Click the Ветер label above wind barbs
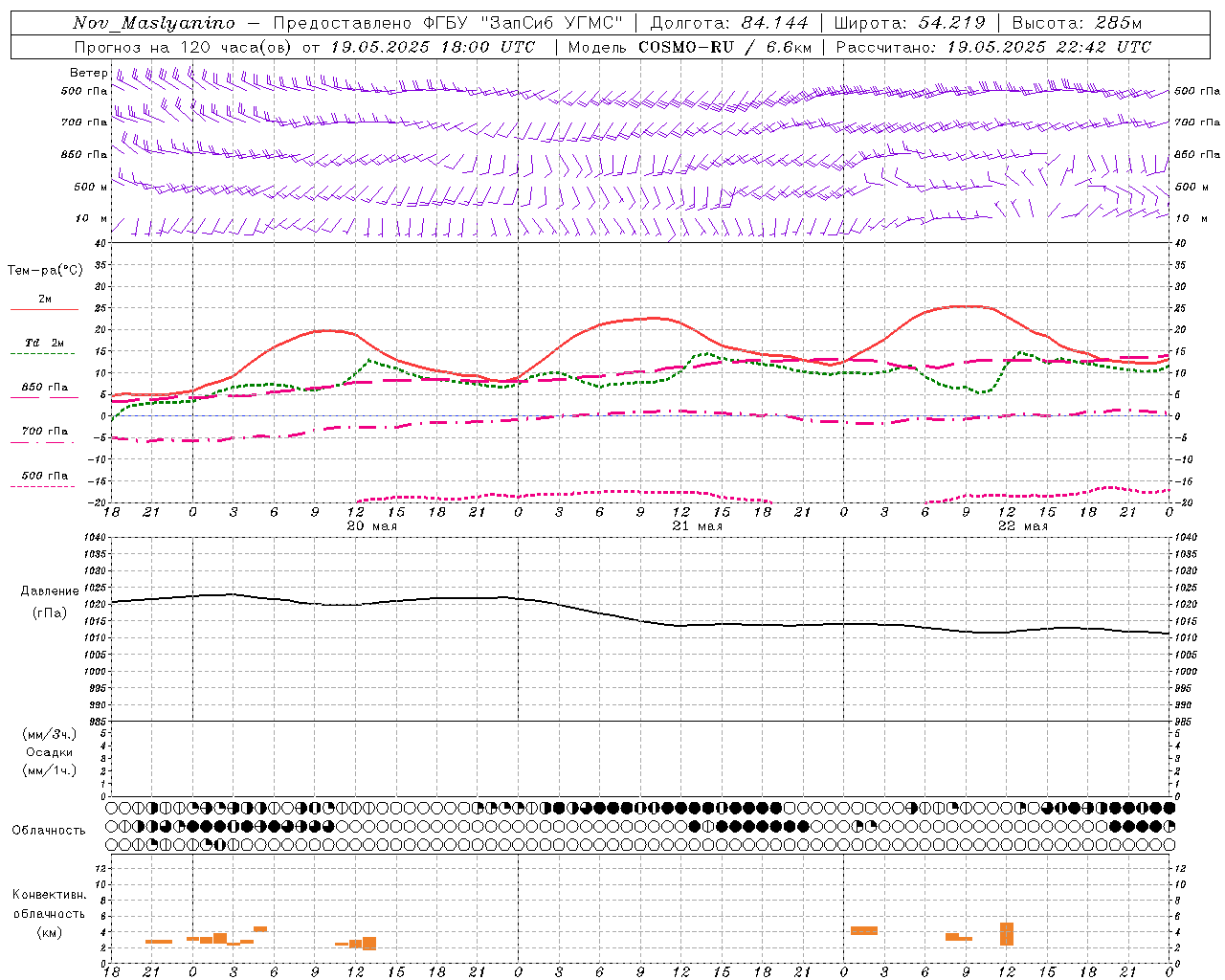Screen dimensions: 1225x980 [x=88, y=73]
